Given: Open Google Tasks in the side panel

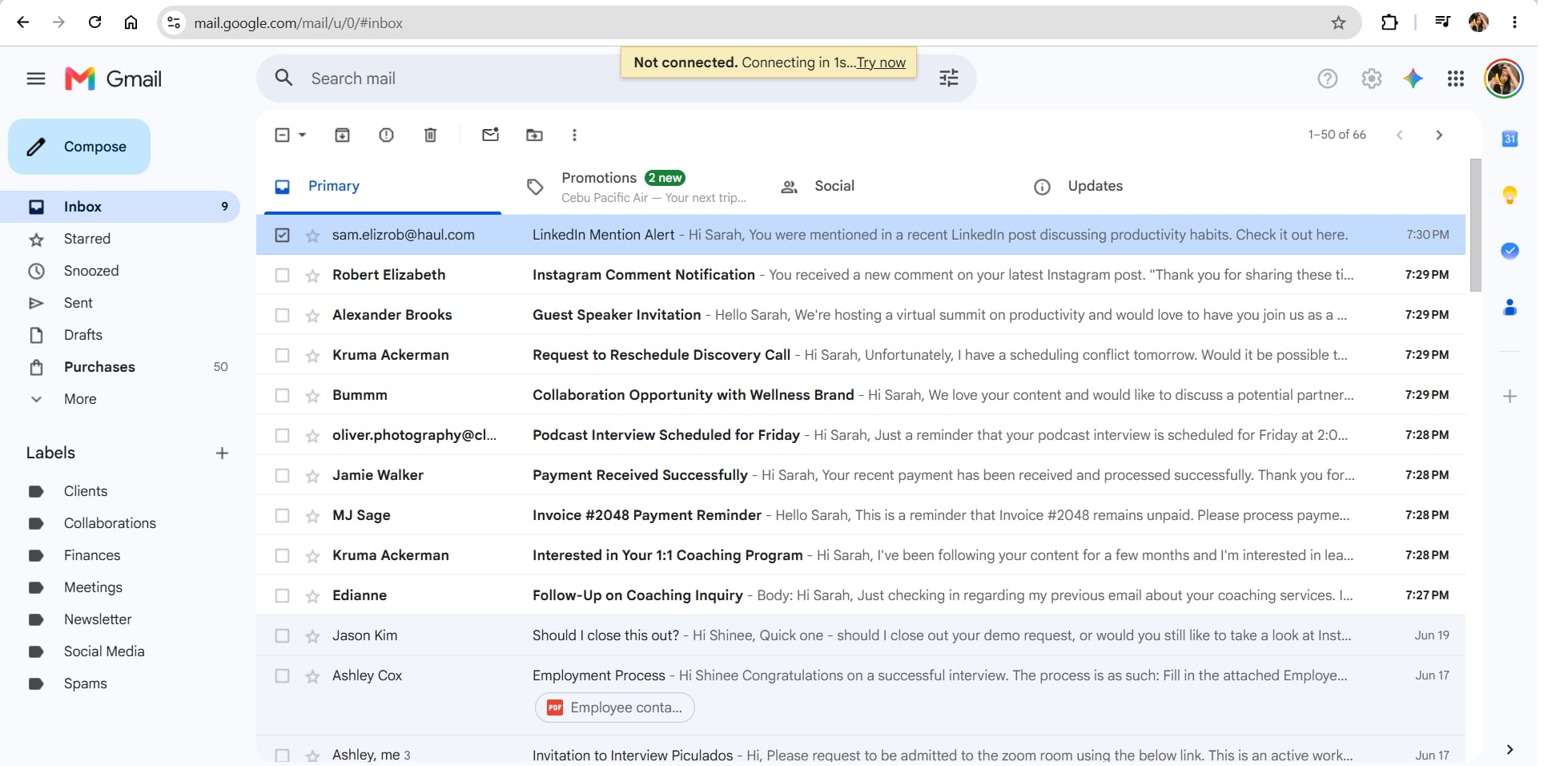Looking at the screenshot, I should click(1510, 251).
